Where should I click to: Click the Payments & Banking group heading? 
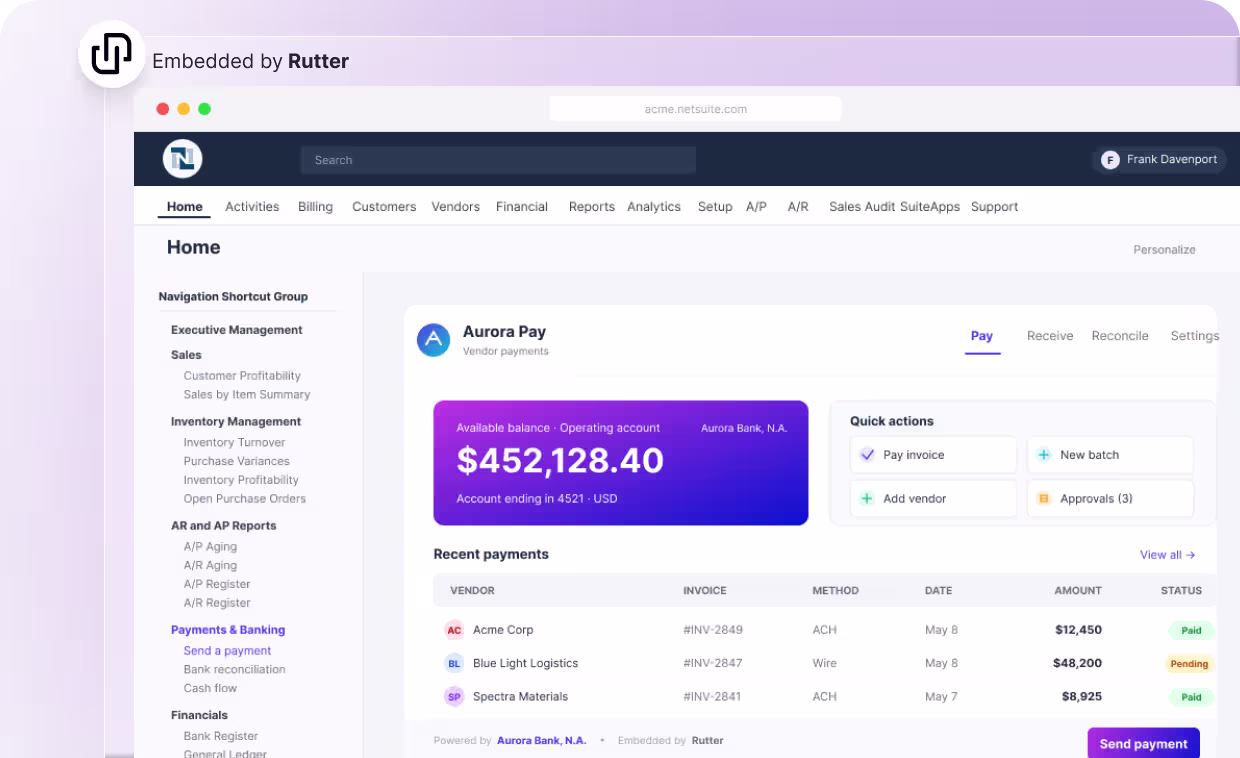click(x=228, y=630)
